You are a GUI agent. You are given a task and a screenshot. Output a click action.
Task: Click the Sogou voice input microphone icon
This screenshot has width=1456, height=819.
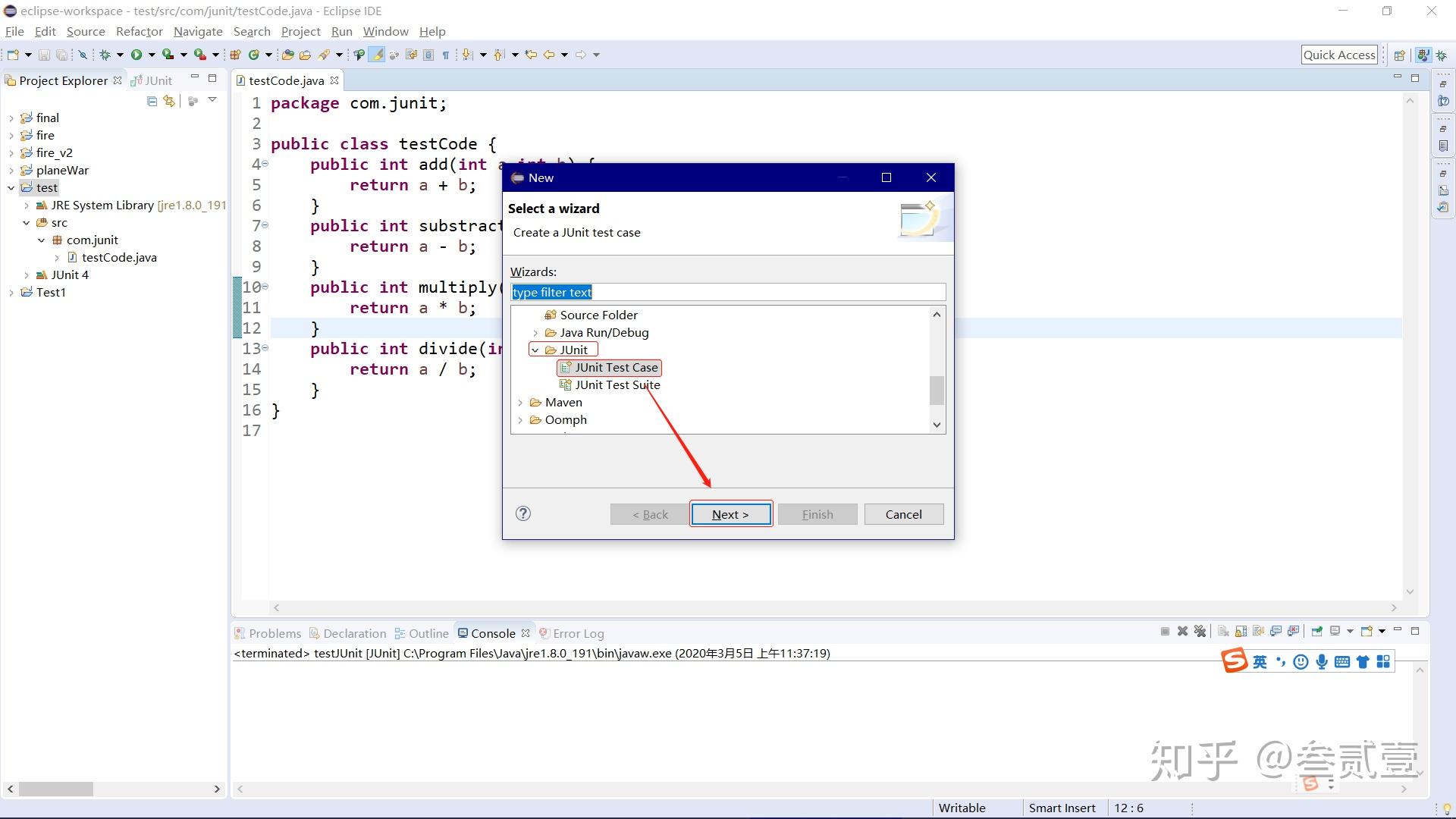click(x=1322, y=662)
